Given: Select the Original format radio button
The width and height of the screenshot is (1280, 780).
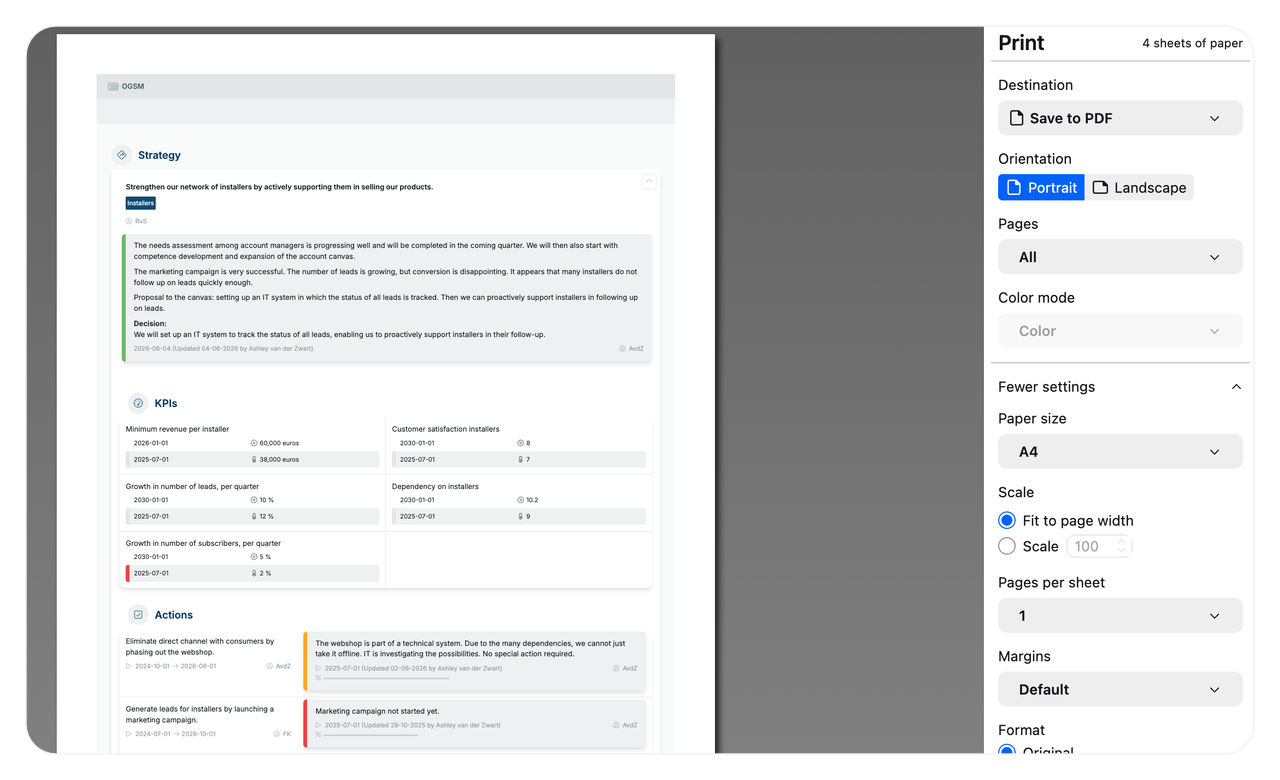Looking at the screenshot, I should (1007, 751).
